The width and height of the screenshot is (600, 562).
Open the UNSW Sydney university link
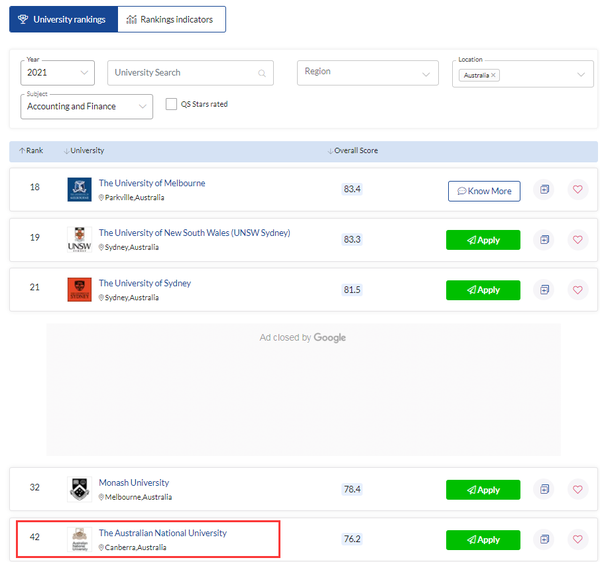point(194,233)
